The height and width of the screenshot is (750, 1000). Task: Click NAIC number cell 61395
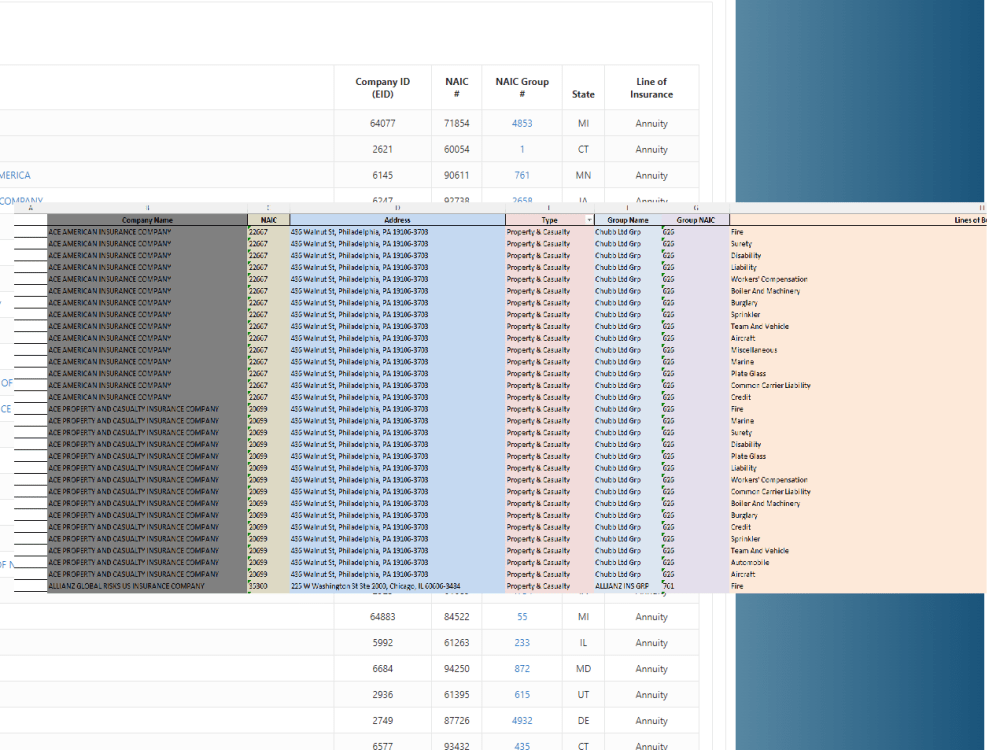457,695
